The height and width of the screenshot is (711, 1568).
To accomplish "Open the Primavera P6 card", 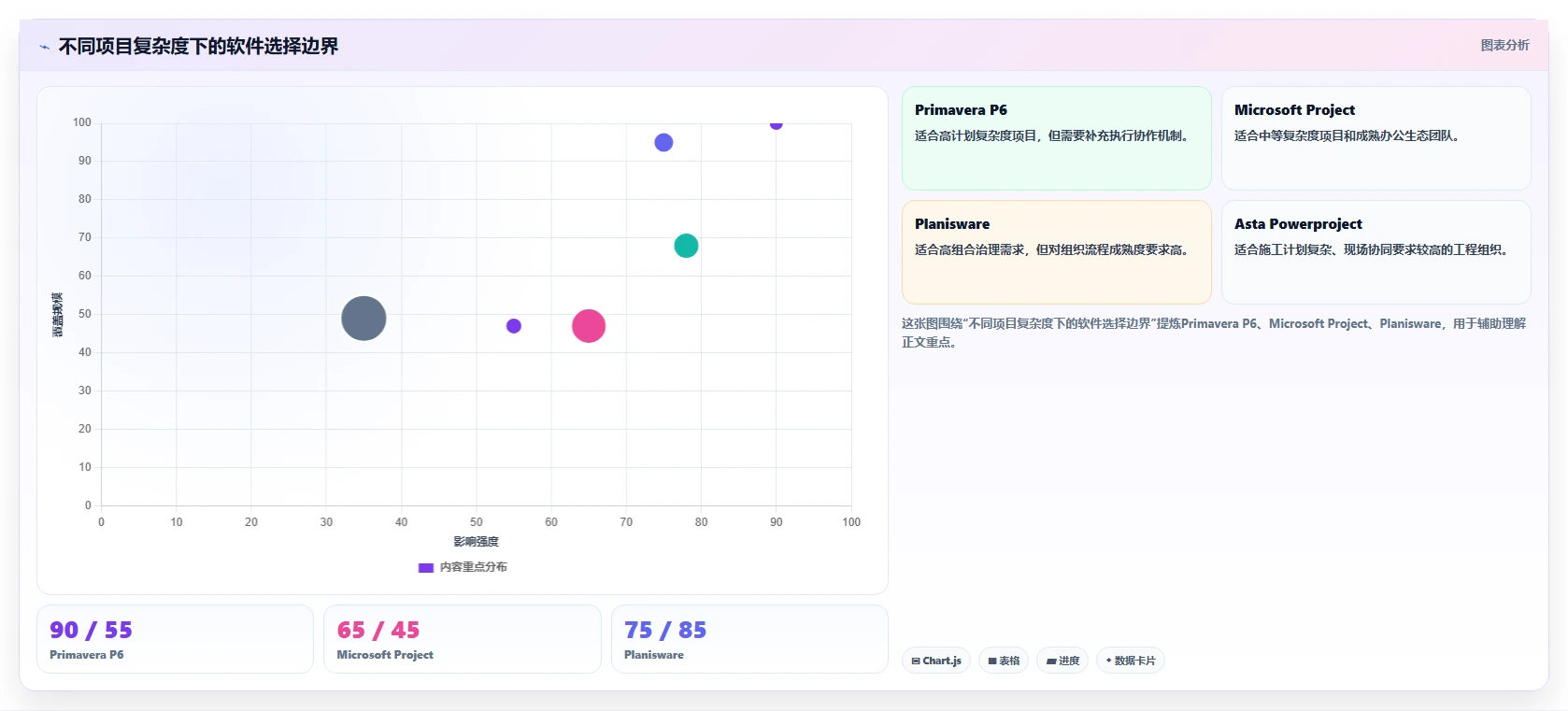I will (1057, 138).
